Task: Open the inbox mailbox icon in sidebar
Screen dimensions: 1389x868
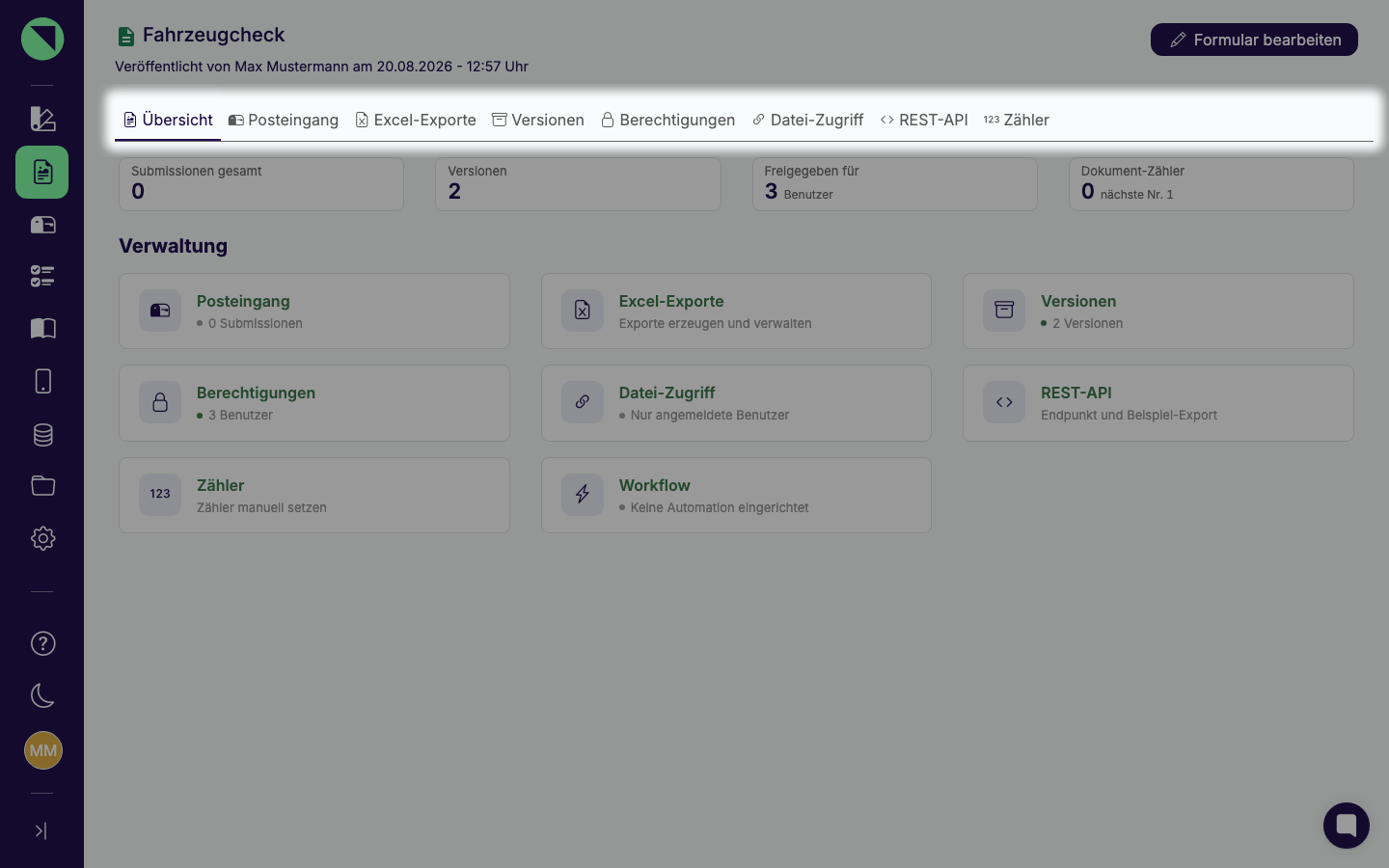Action: (42, 225)
